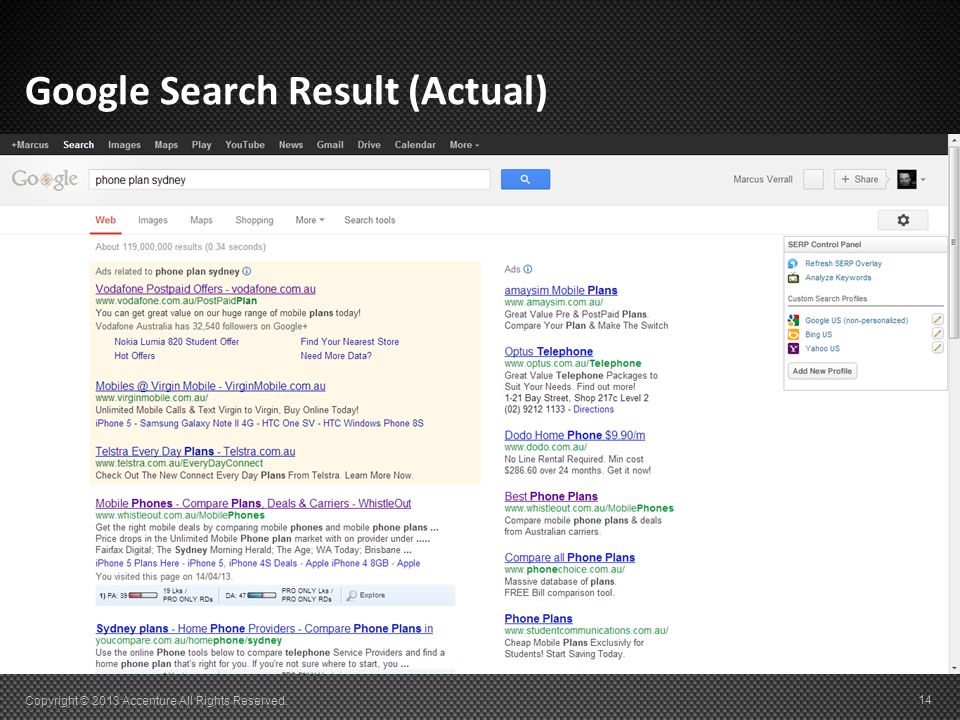Edit the Yahoo US profile pencil icon

click(x=937, y=348)
